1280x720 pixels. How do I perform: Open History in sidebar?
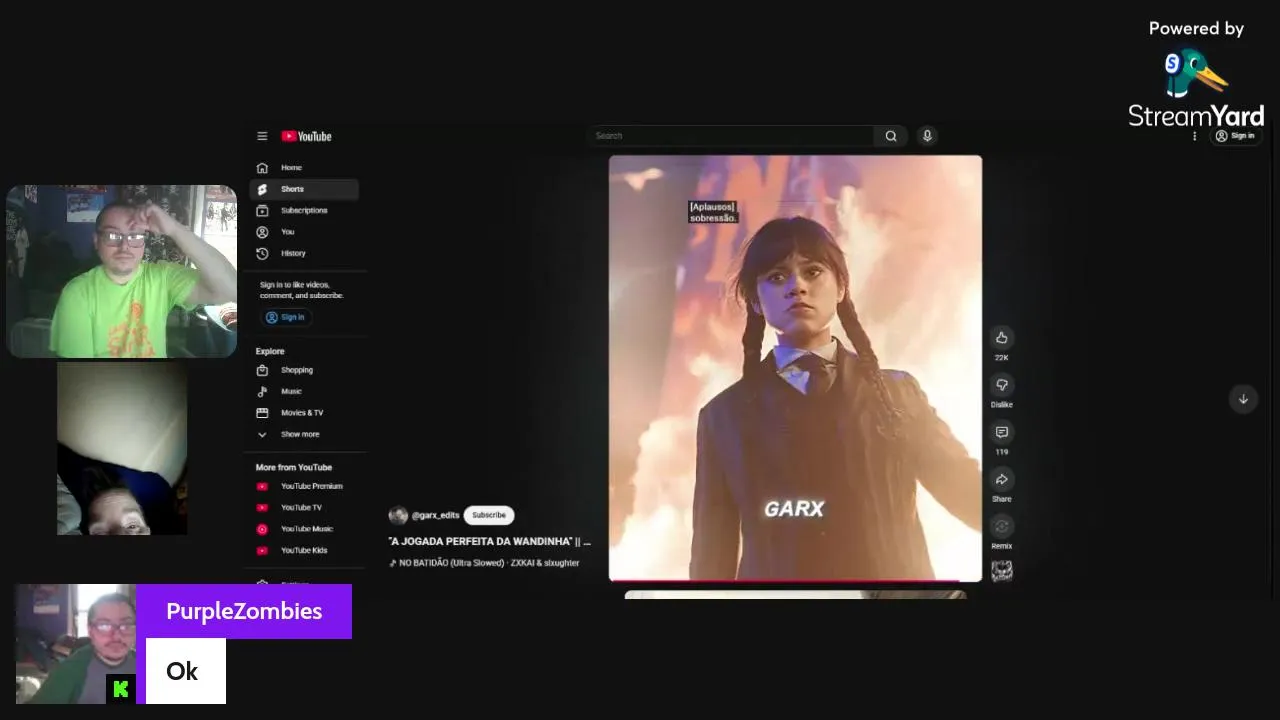pos(304,254)
